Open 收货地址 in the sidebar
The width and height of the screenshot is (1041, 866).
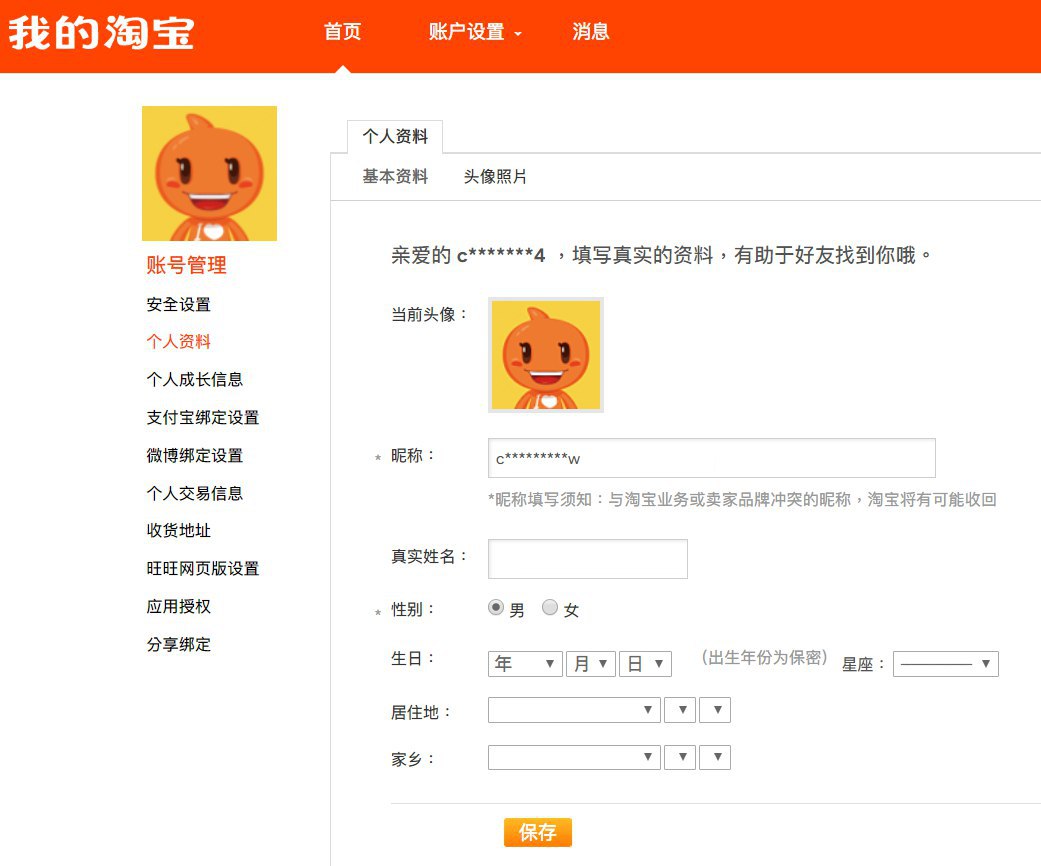coord(179,531)
